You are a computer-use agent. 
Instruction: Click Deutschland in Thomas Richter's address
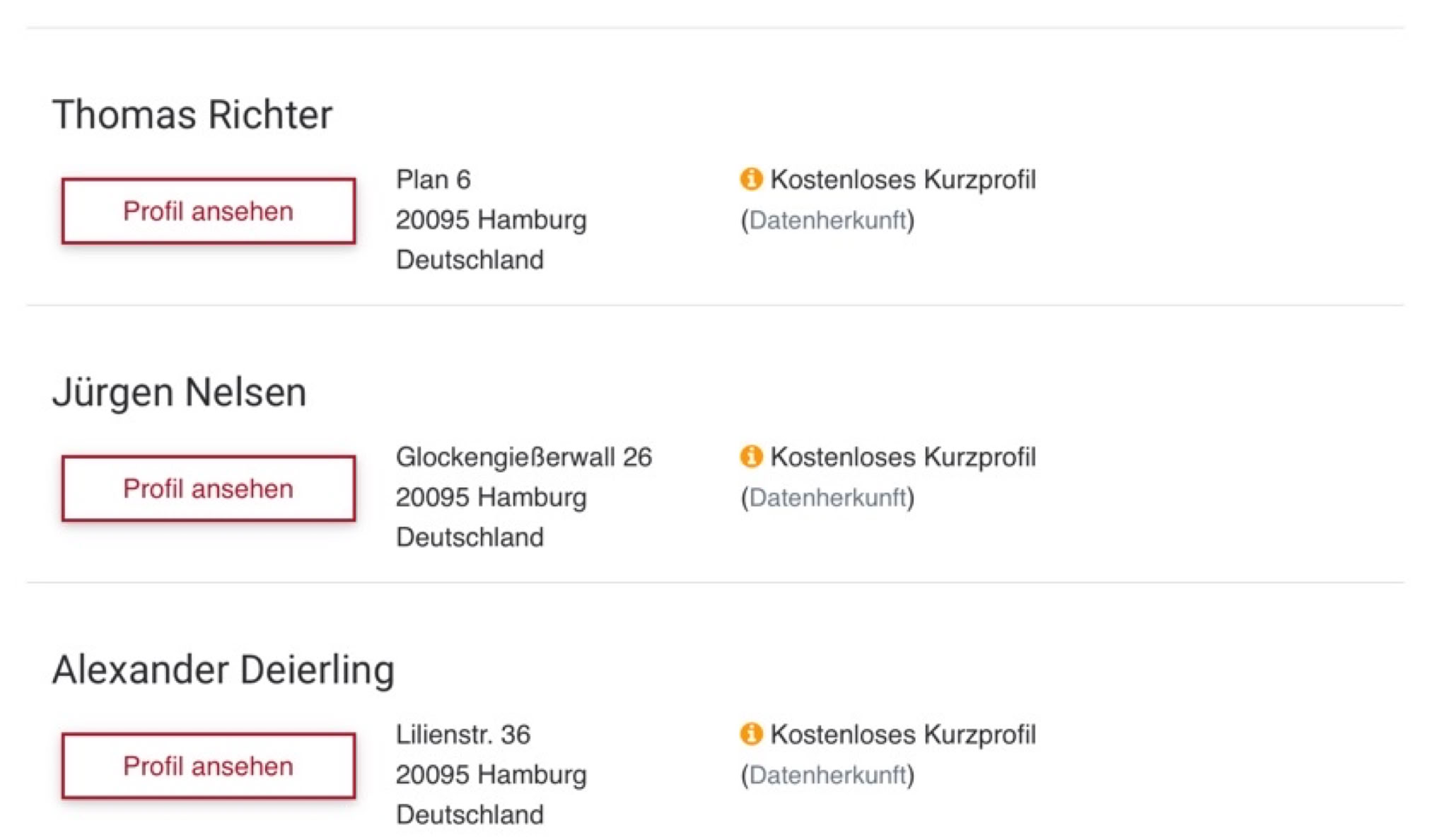click(470, 260)
